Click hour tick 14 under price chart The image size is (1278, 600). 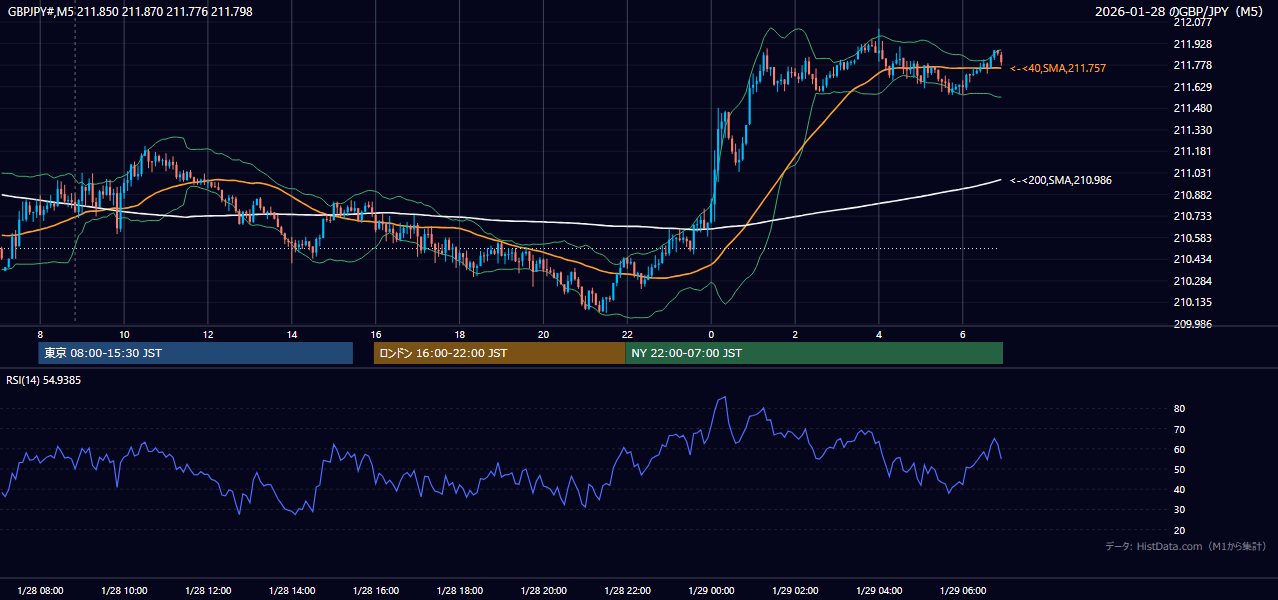pos(292,334)
